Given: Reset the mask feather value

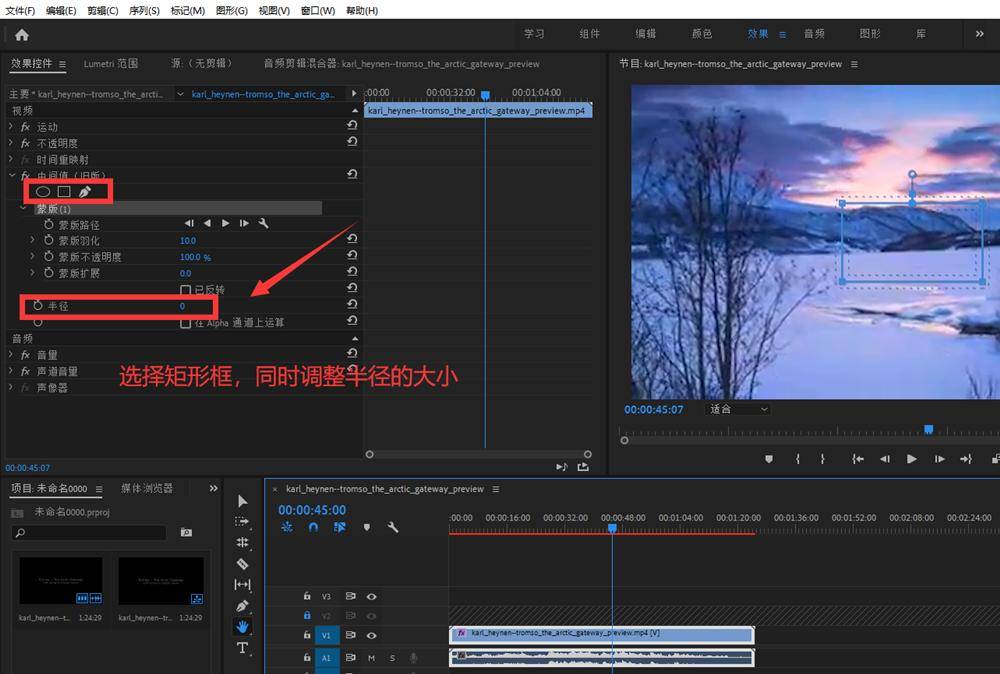Looking at the screenshot, I should click(352, 239).
